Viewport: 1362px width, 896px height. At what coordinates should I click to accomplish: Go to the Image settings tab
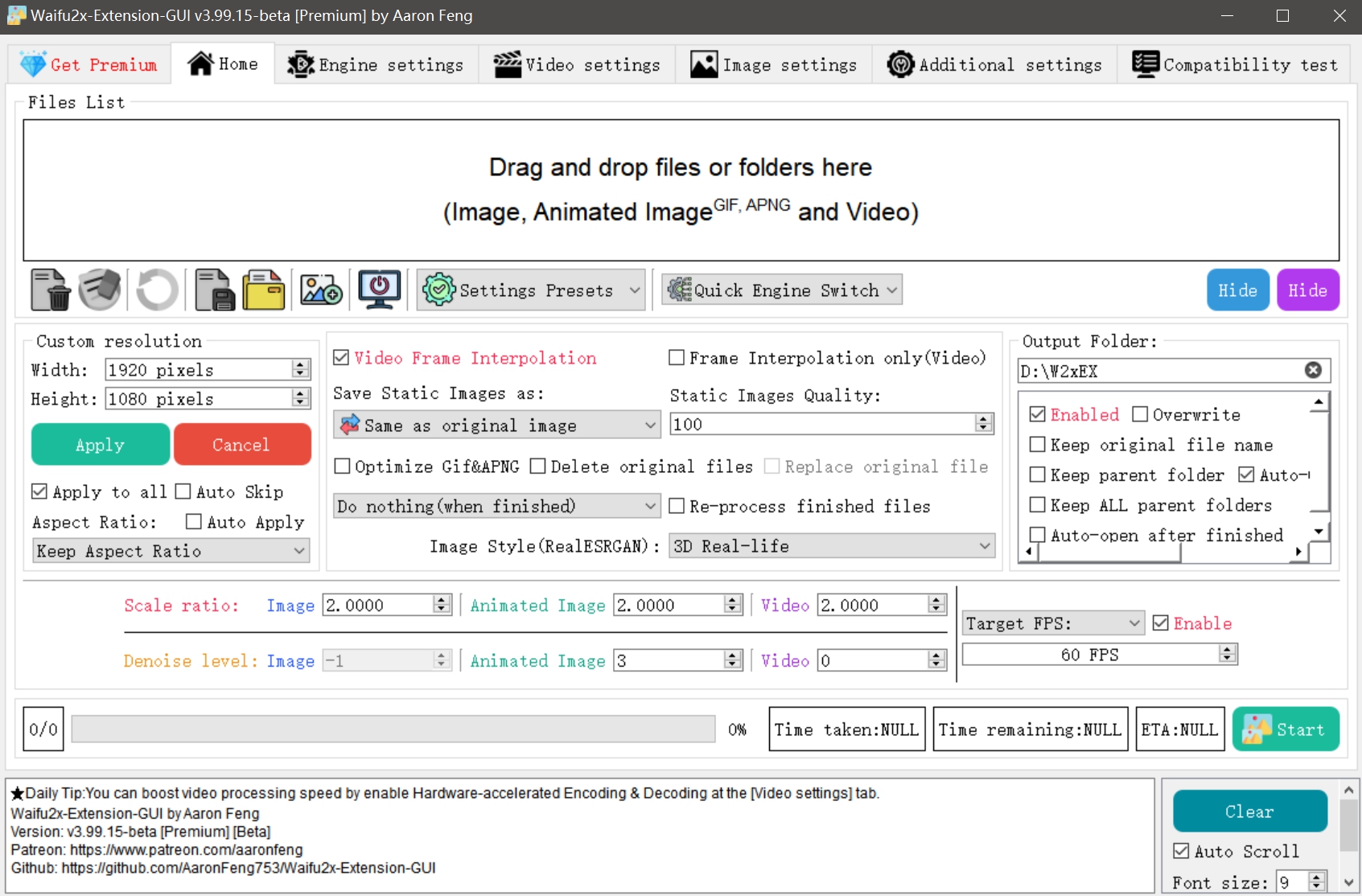773,64
